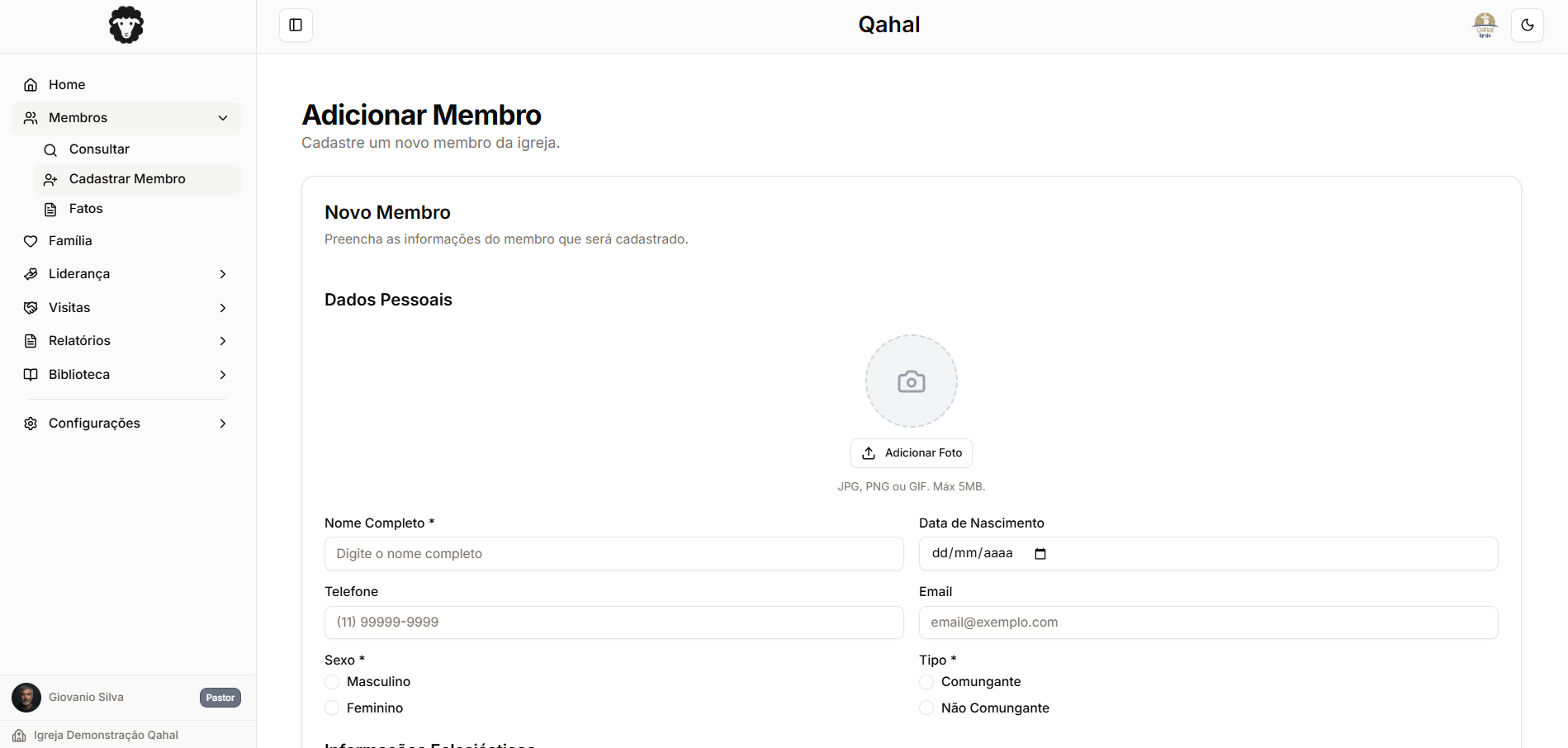Click the Pastor role badge
This screenshot has height=748, width=1568.
click(x=220, y=698)
